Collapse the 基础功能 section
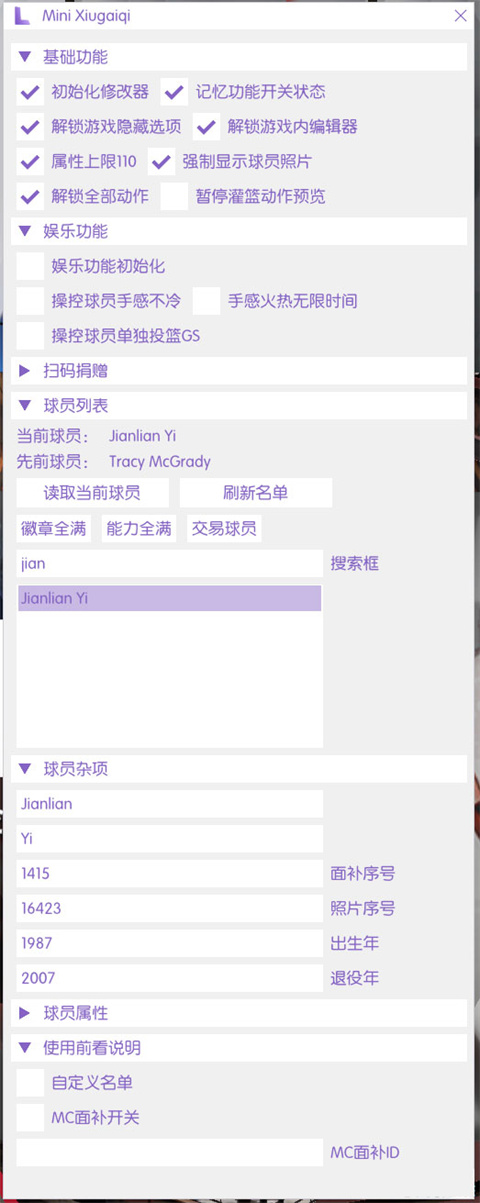Viewport: 480px width, 1203px height. (x=240, y=57)
